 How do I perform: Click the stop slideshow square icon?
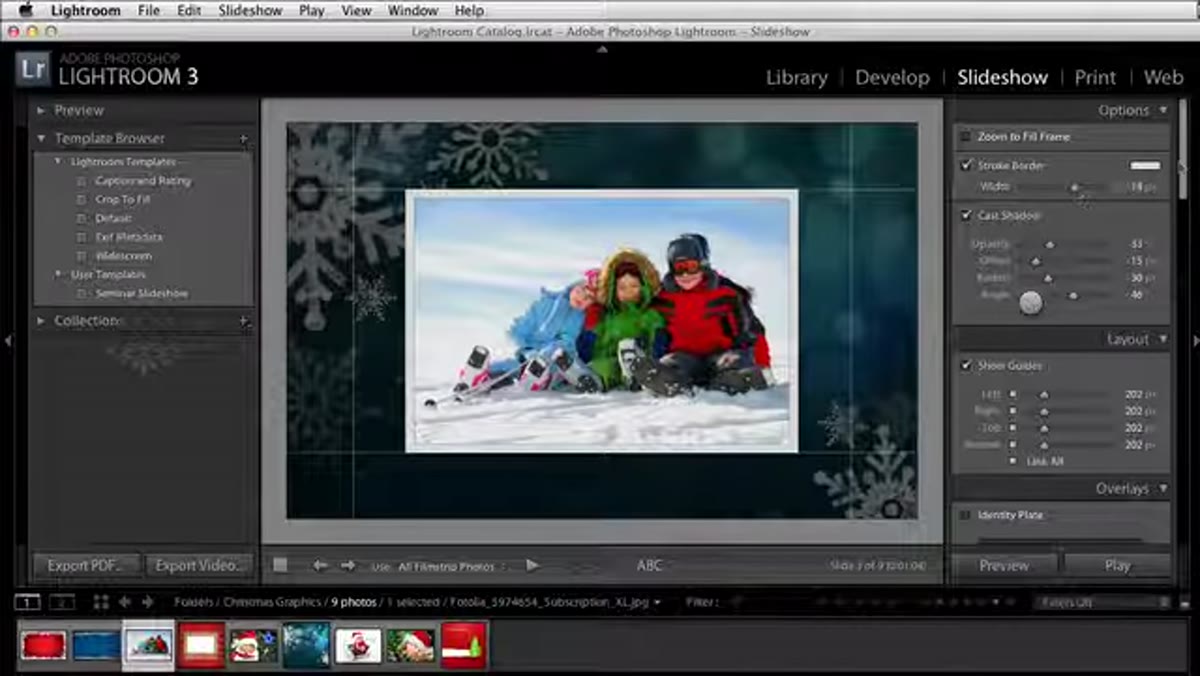[280, 565]
